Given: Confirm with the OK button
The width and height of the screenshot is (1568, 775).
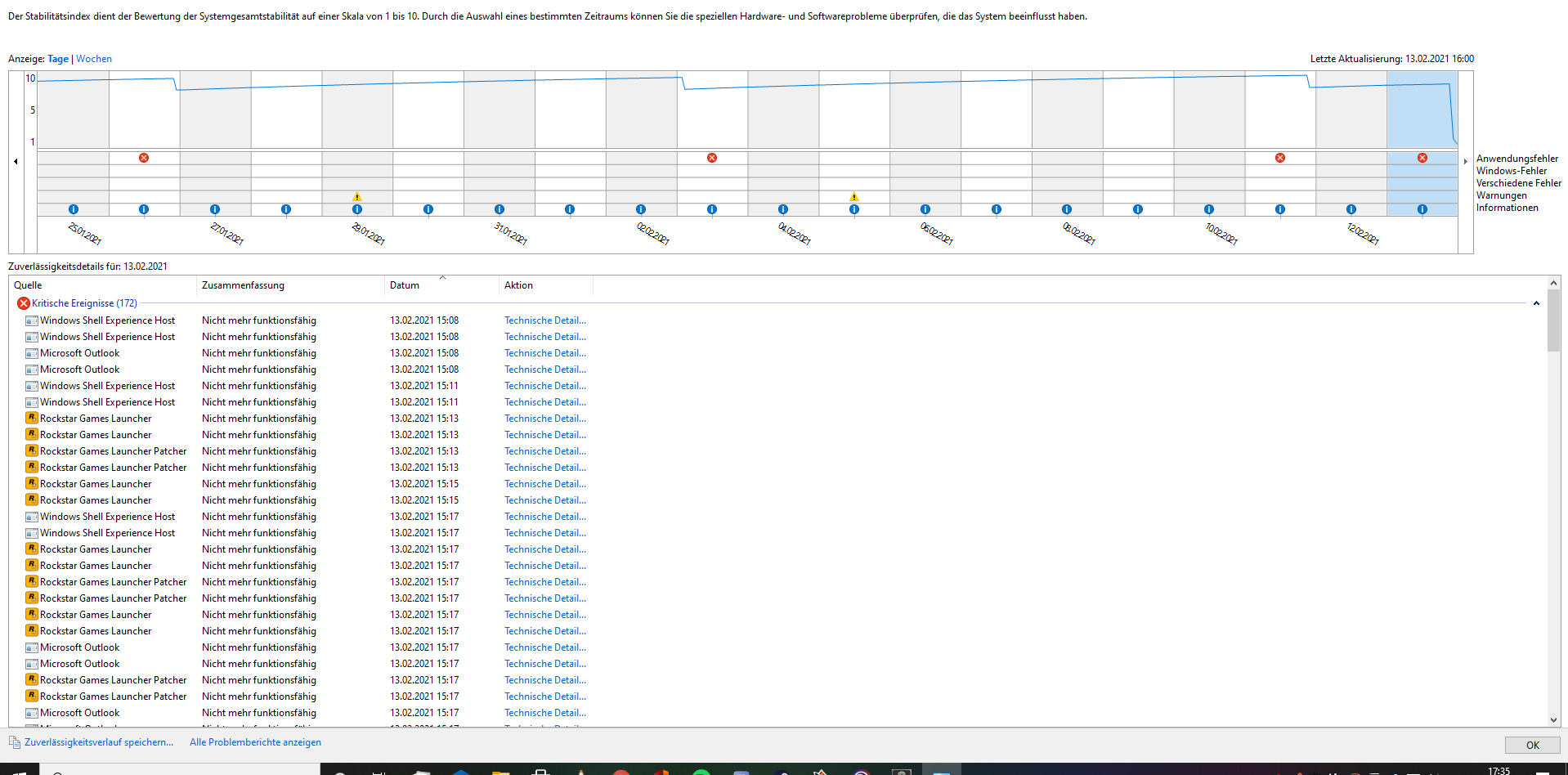Looking at the screenshot, I should click(x=1532, y=745).
